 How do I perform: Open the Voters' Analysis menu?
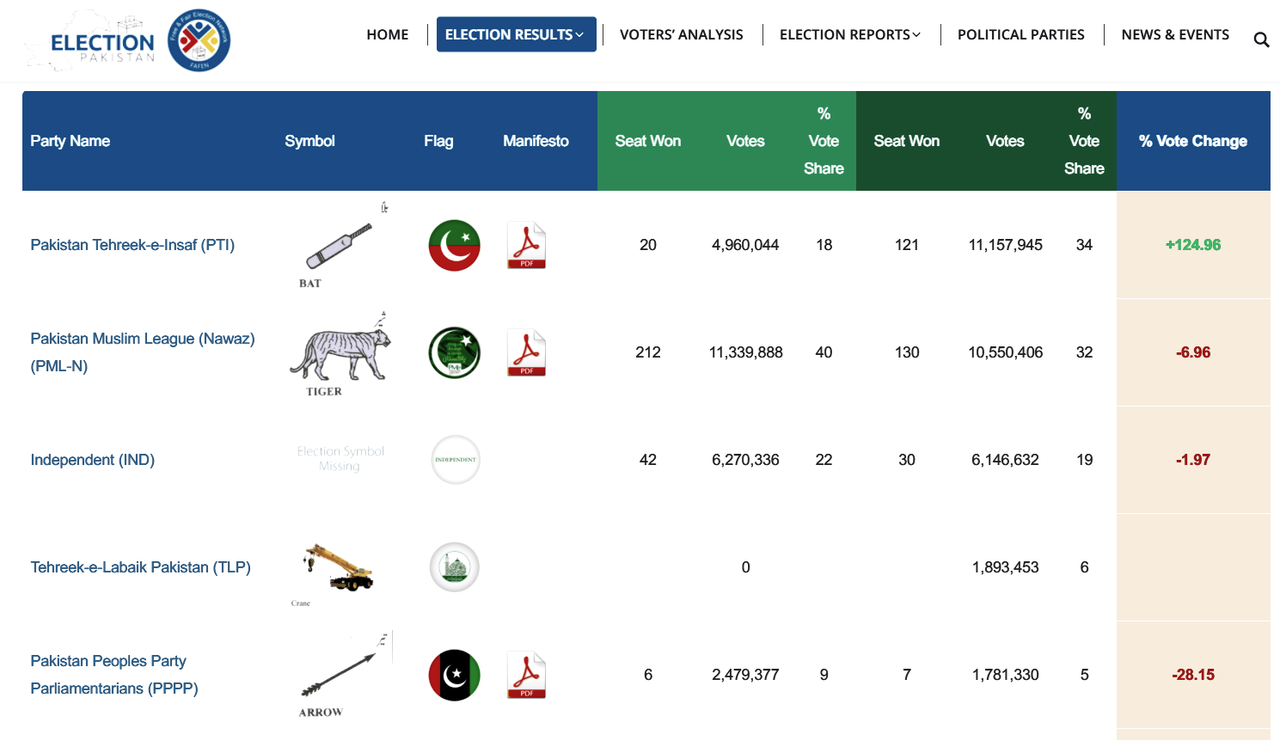point(682,34)
